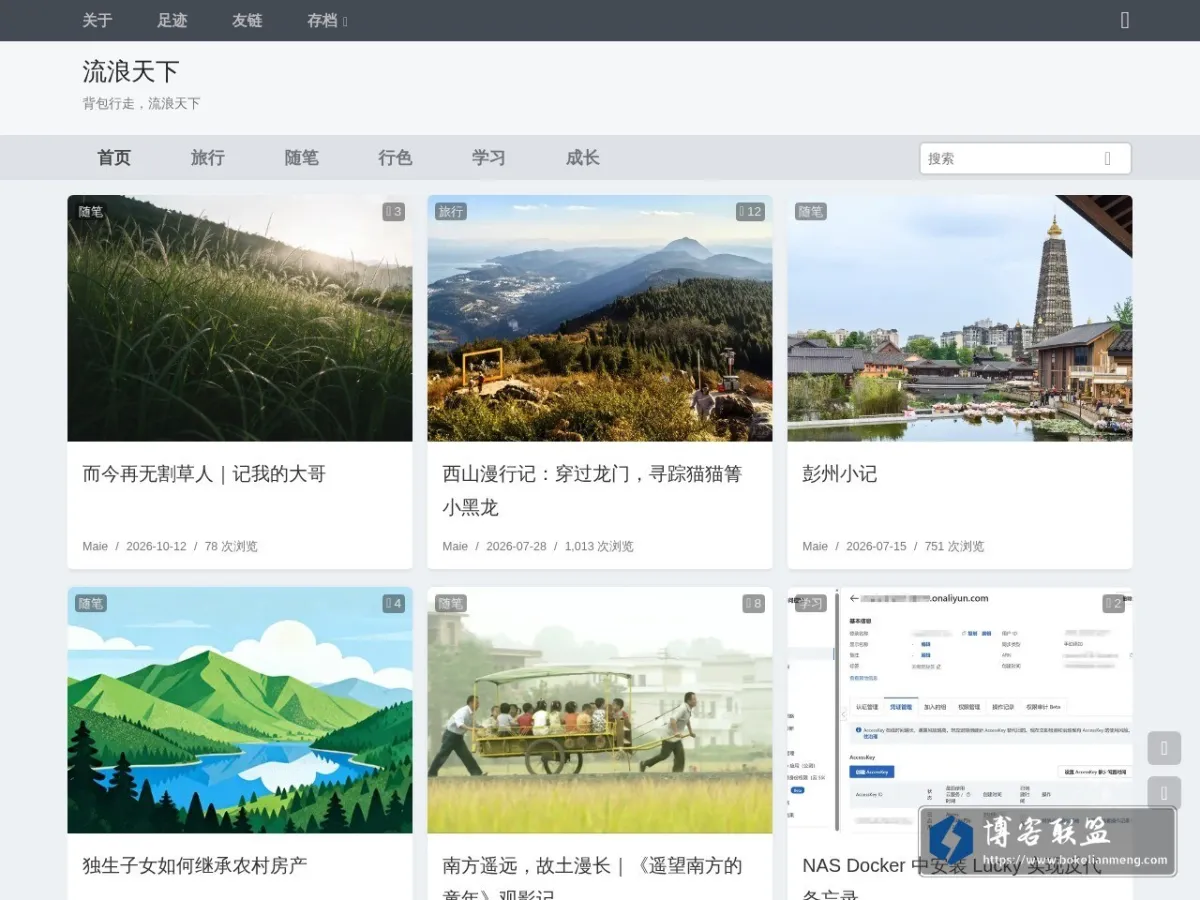Open the 旅行 category tab
The height and width of the screenshot is (900, 1200).
point(208,158)
